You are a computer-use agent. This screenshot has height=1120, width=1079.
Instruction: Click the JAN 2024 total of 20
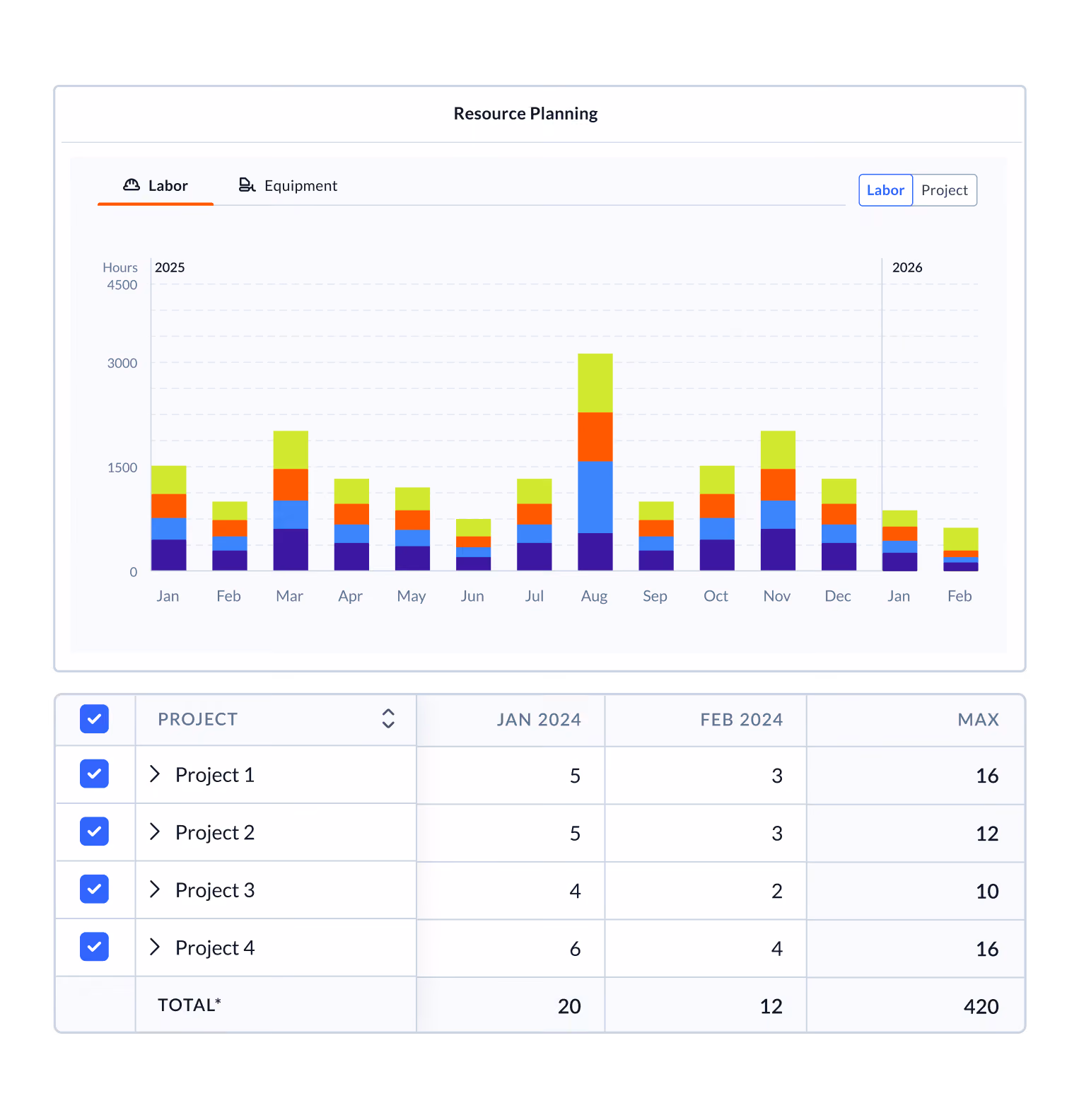(x=569, y=1006)
